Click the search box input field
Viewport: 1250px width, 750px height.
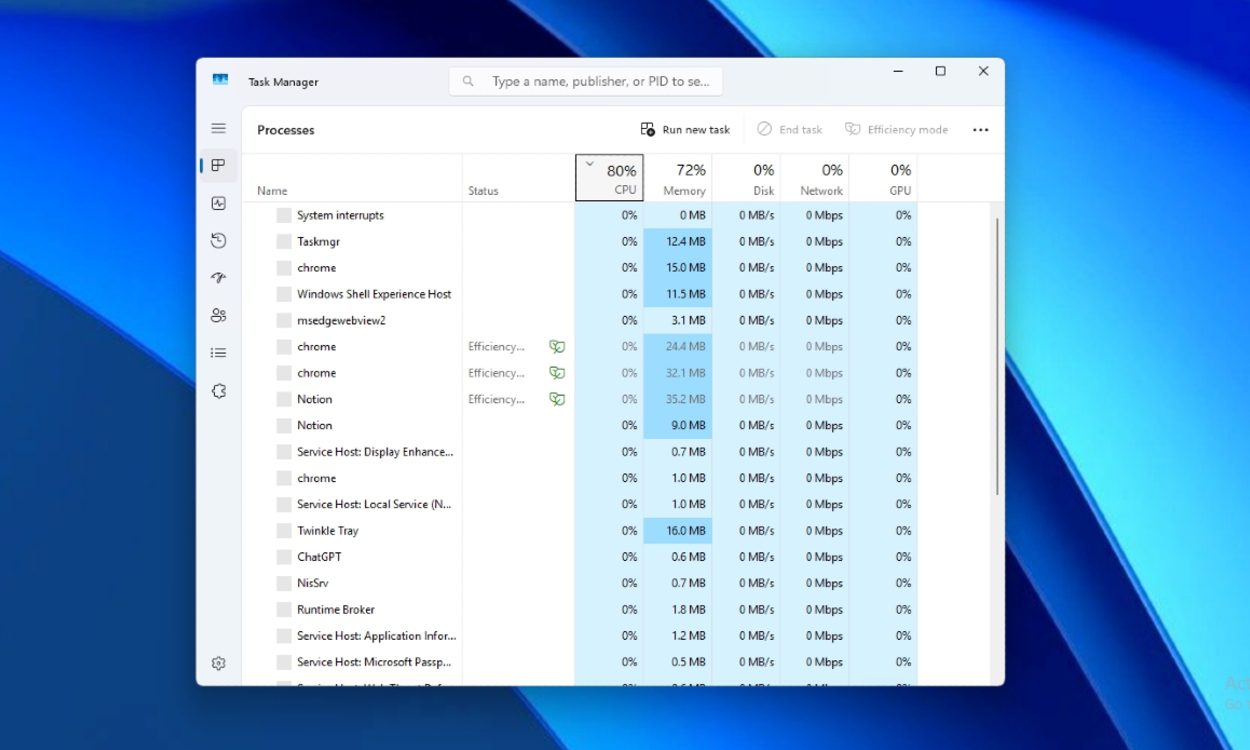[x=585, y=82]
